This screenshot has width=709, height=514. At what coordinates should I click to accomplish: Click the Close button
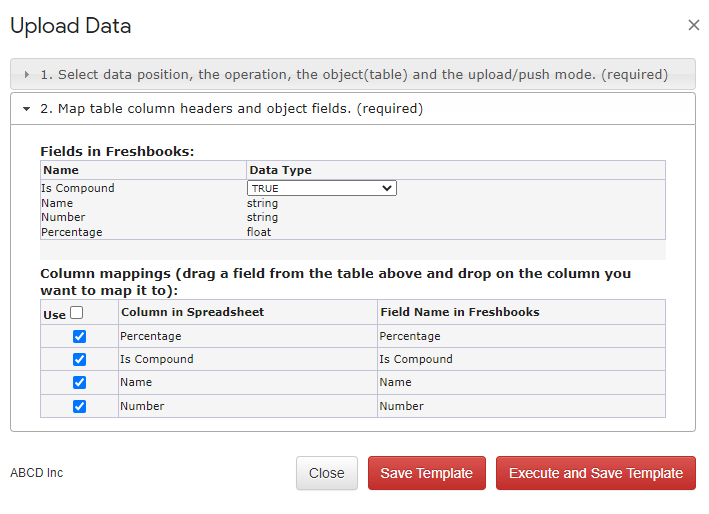coord(326,473)
